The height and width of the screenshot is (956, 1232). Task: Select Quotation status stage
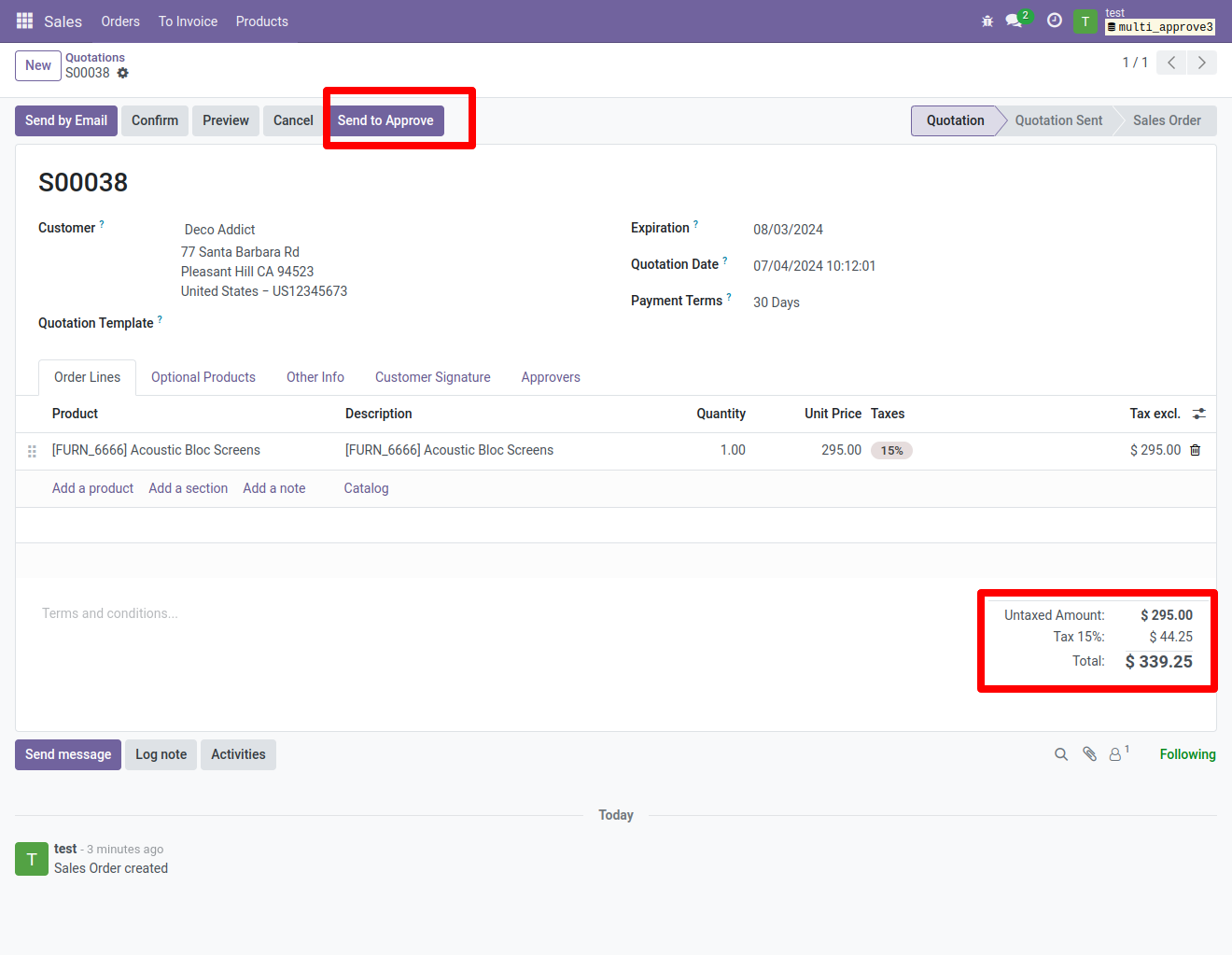[x=956, y=120]
